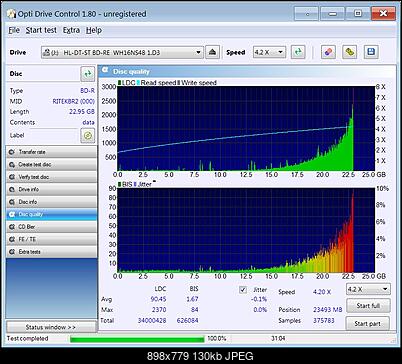Click the elapsed time 31:04
Screen dimensions: 402x364
point(278,338)
